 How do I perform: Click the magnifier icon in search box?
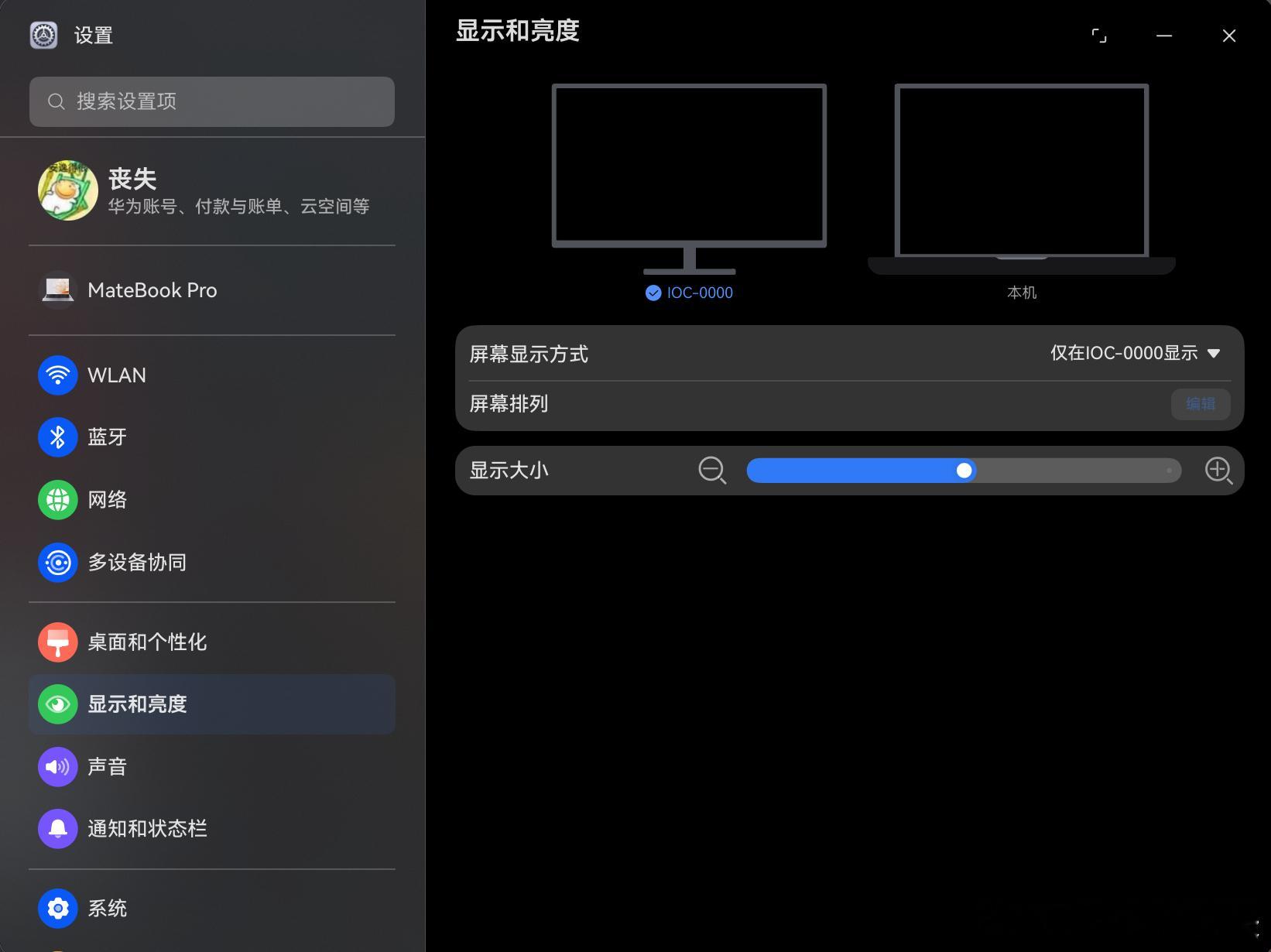[x=57, y=101]
